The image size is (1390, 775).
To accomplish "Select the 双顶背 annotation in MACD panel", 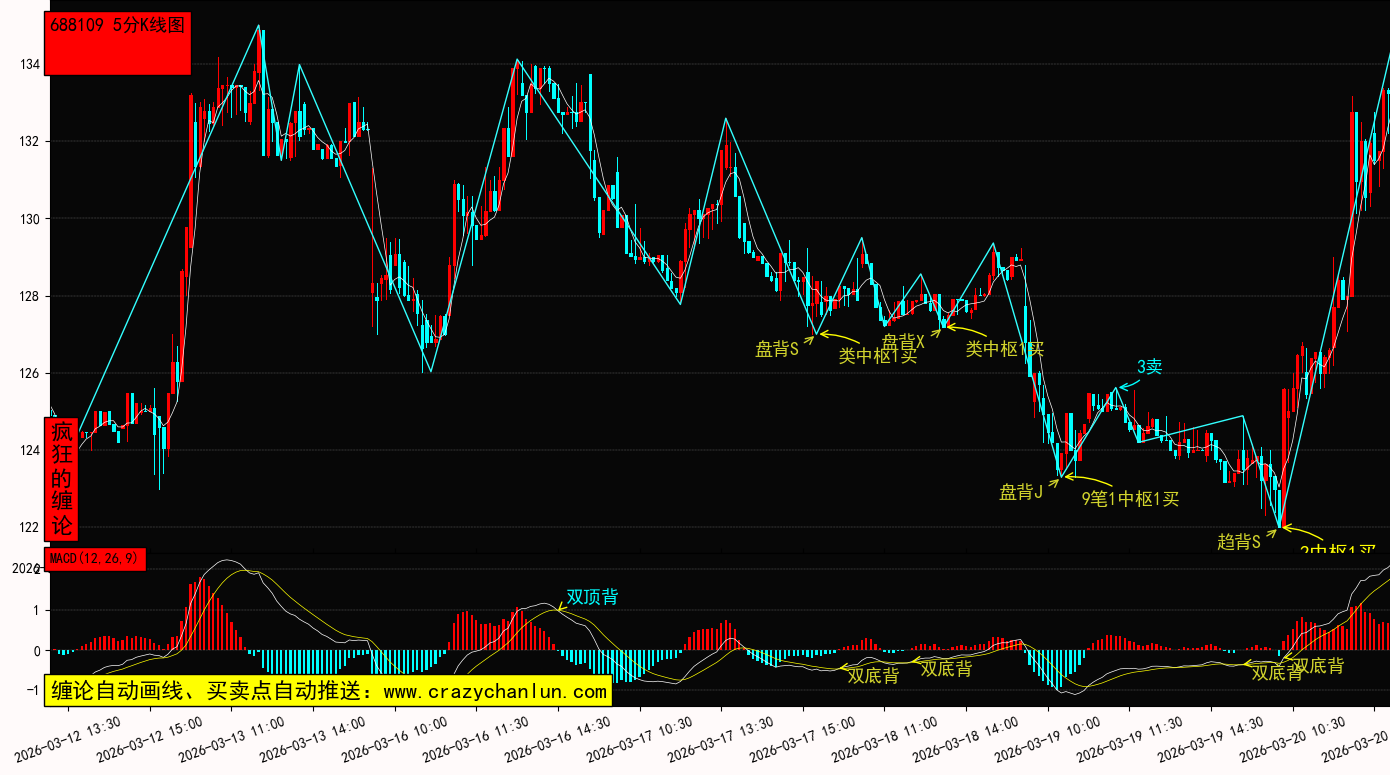I will tap(592, 597).
